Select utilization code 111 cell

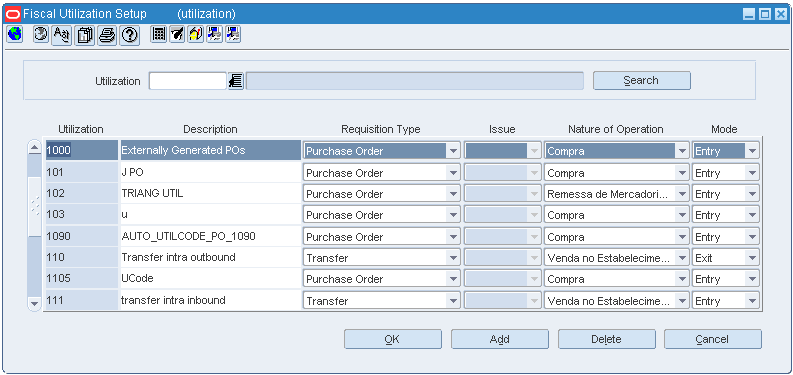81,301
